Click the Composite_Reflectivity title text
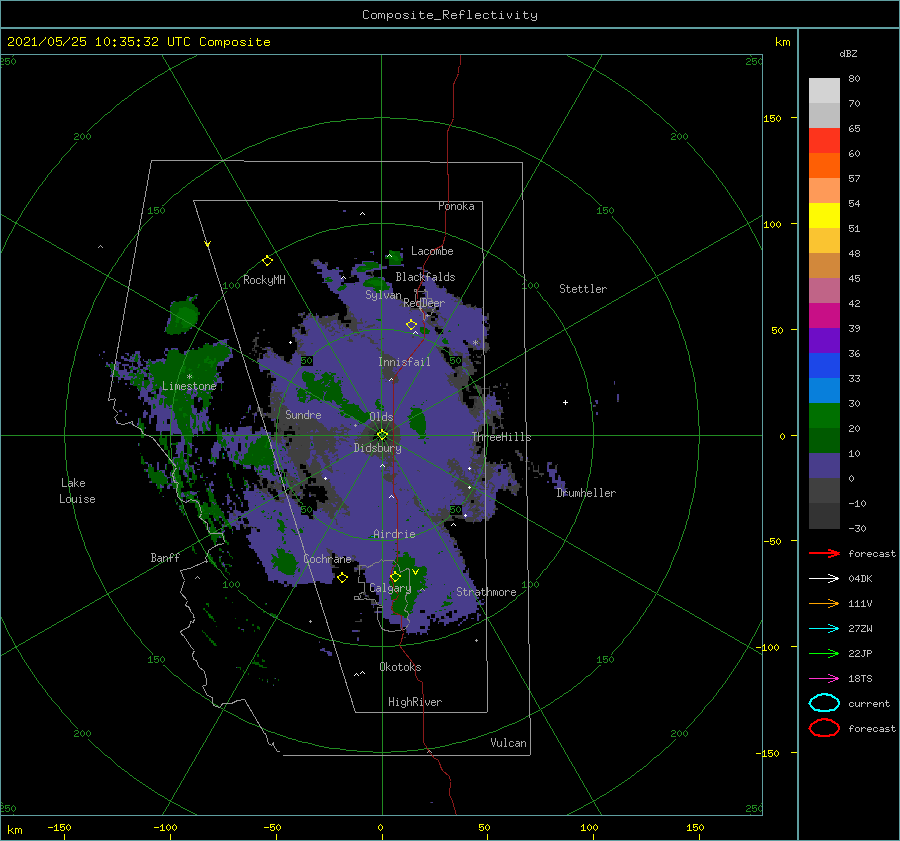This screenshot has height=841, width=900. (449, 15)
